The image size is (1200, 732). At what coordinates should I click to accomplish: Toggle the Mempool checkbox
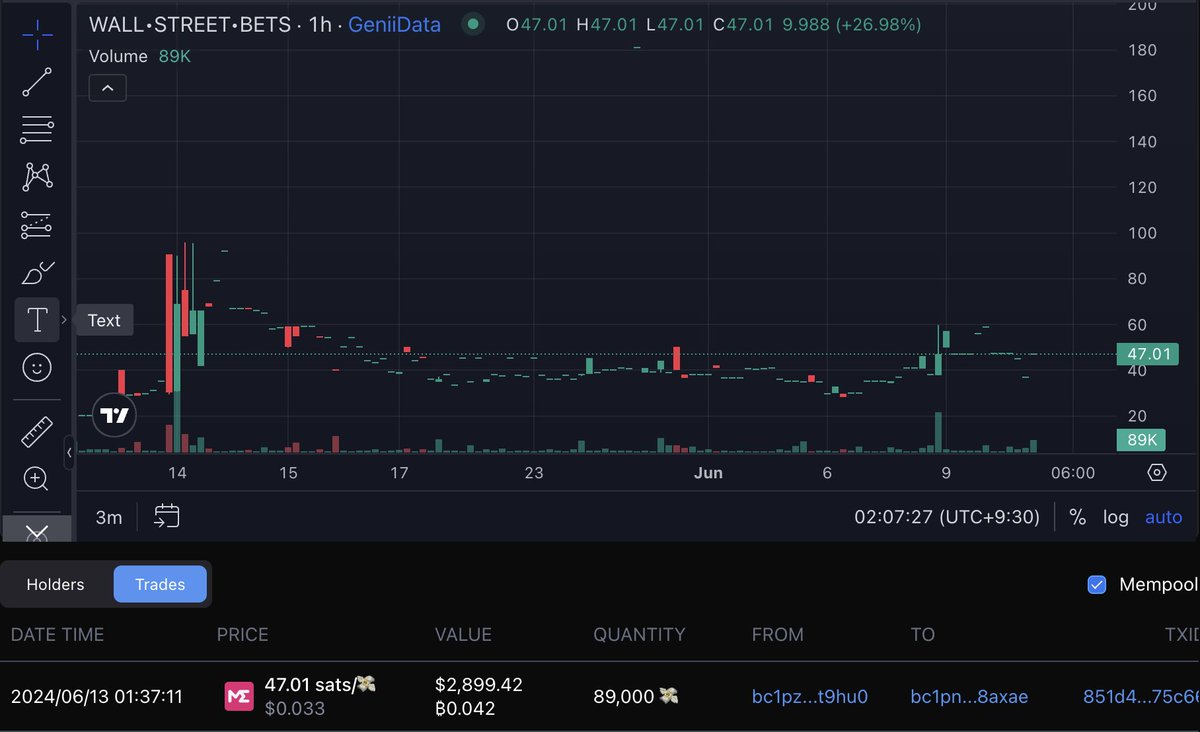[1097, 585]
